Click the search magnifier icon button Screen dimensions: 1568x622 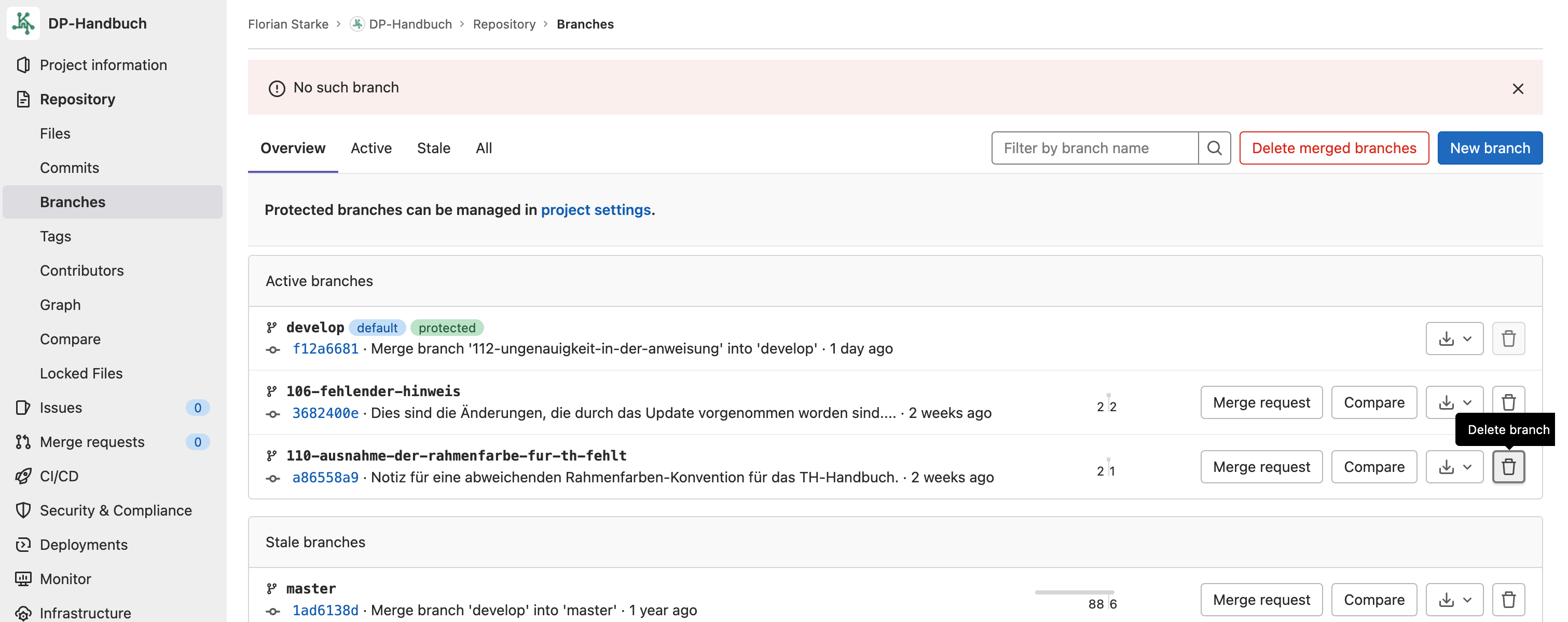coord(1214,148)
